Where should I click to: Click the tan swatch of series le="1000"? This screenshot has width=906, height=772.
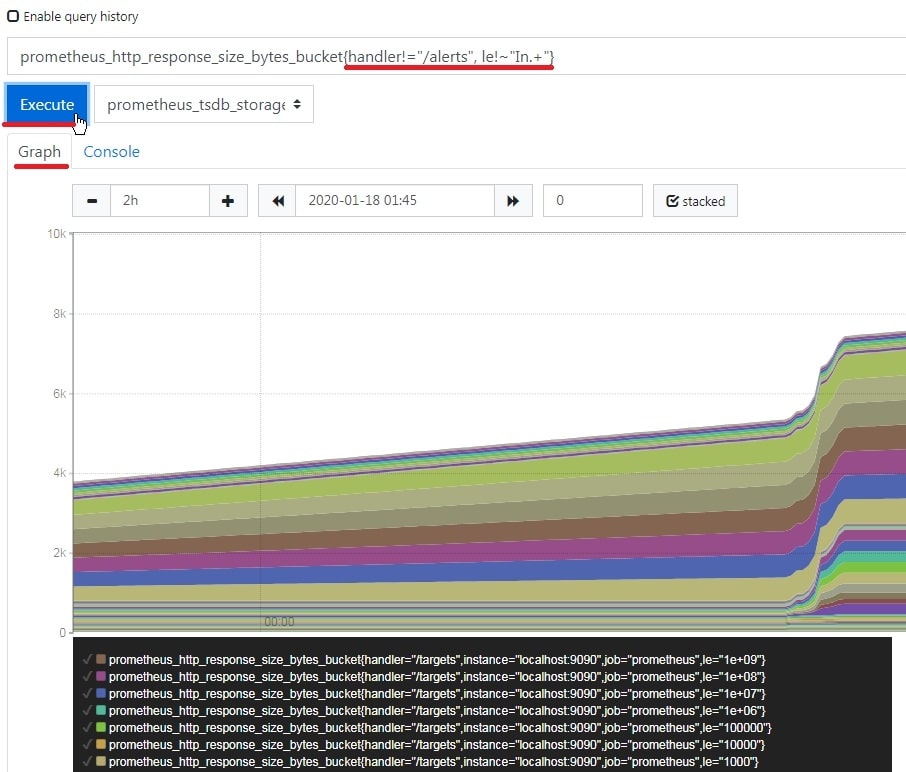coord(101,760)
